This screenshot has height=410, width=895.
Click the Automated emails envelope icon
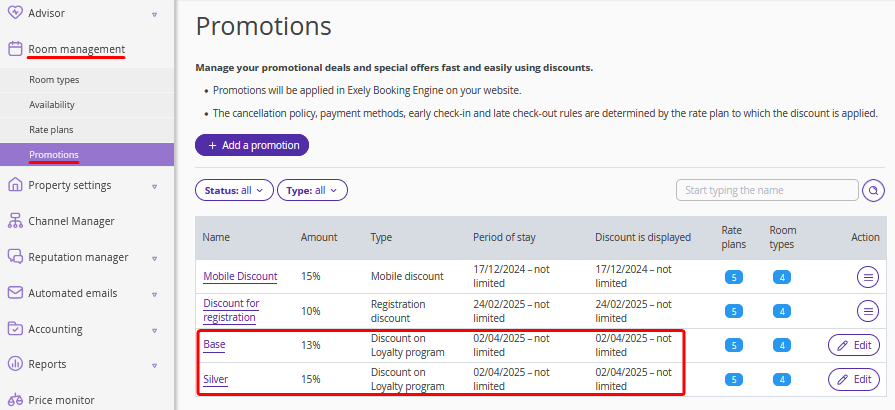point(15,293)
